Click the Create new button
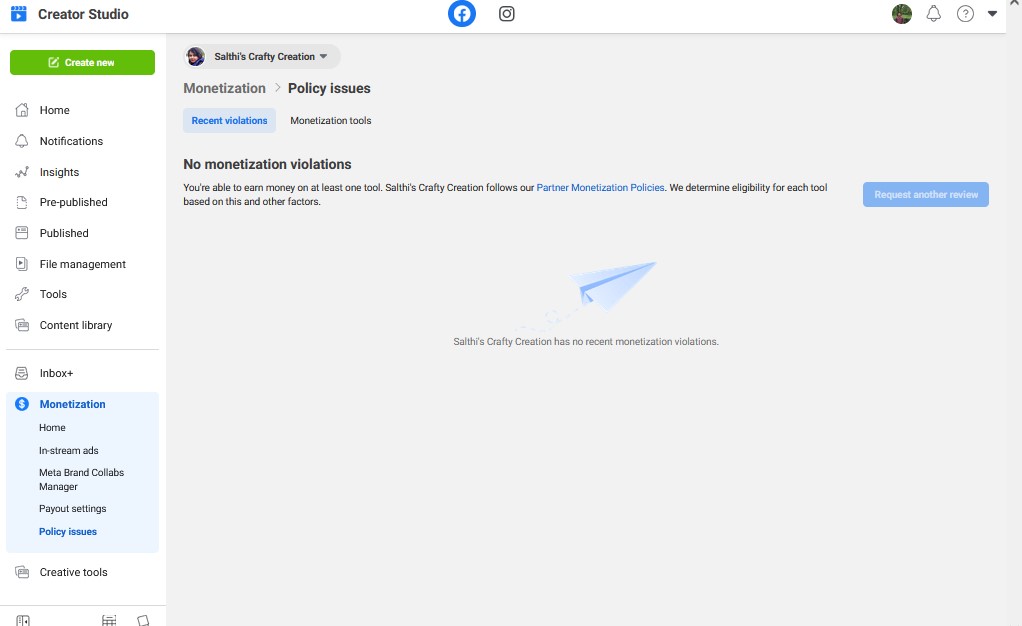The height and width of the screenshot is (626, 1022). tap(82, 63)
